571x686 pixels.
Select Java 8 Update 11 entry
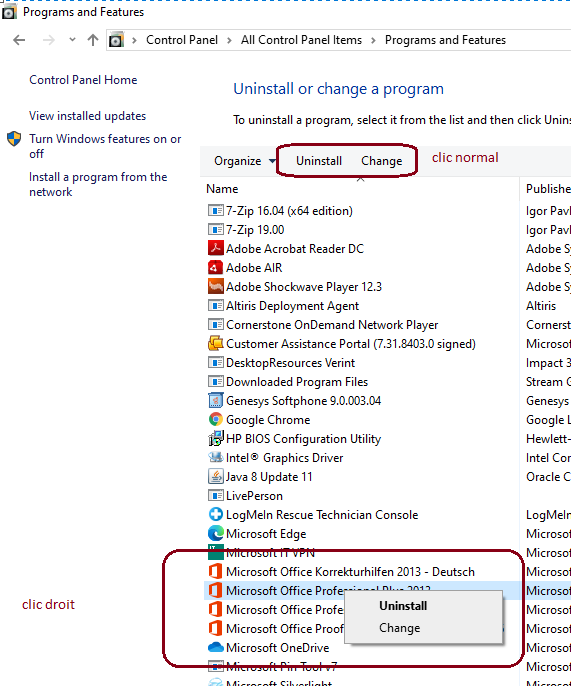(269, 476)
